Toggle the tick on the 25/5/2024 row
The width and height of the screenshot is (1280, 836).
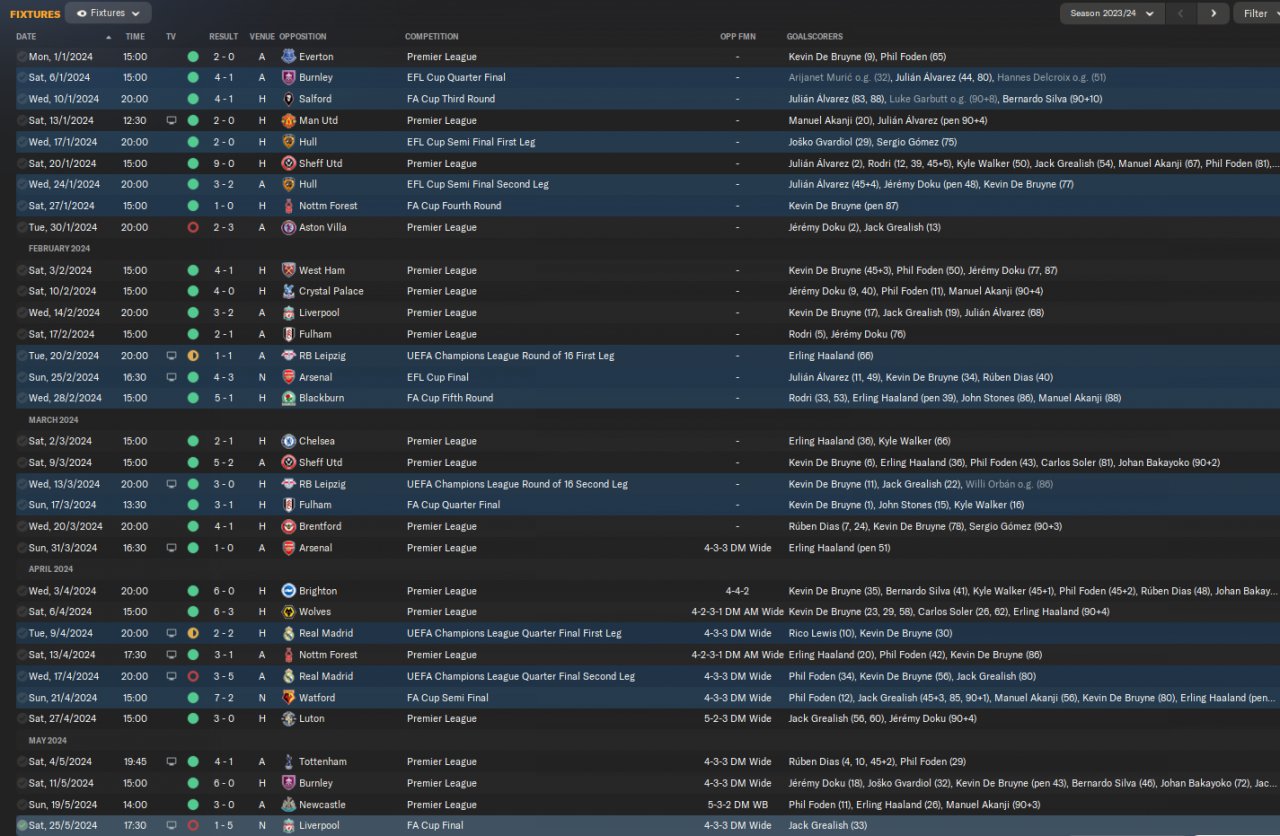point(22,826)
